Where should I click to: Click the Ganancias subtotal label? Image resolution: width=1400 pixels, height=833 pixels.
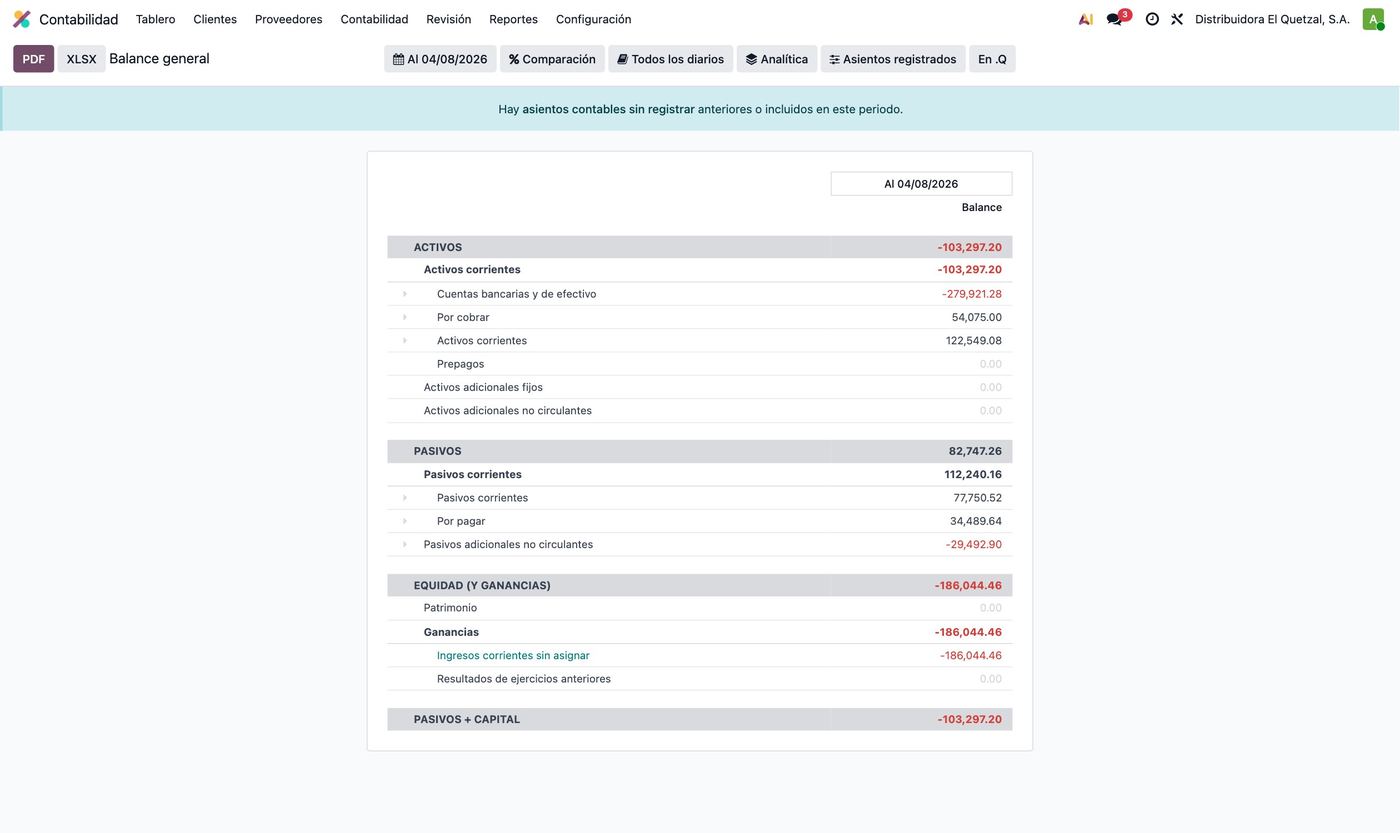pos(451,632)
